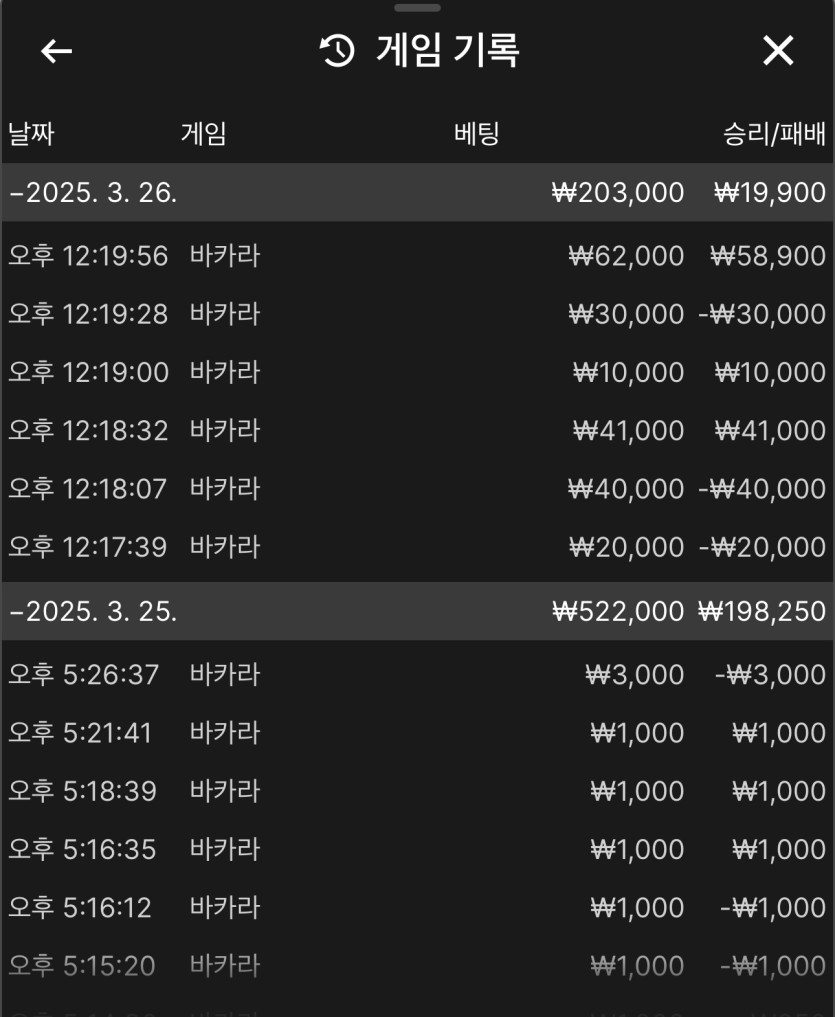Open the 오후 5:26:37 baccarat record

417,675
